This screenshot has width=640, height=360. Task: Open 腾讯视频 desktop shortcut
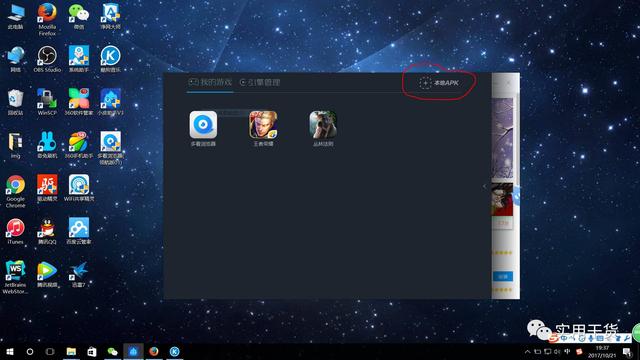[x=47, y=274]
